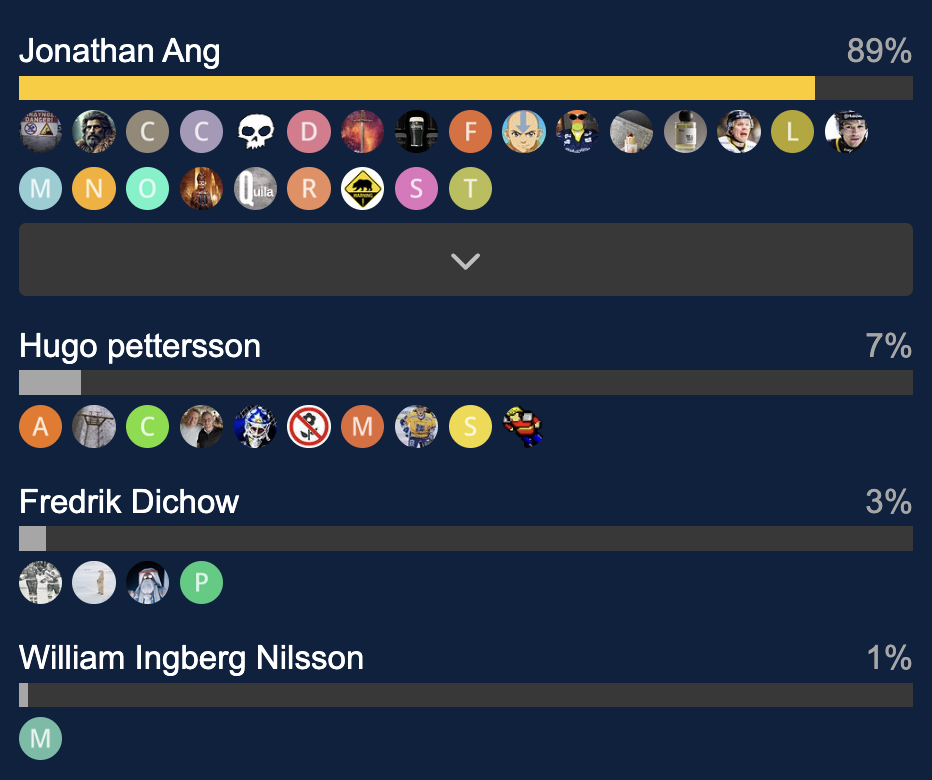Select the bald cartoon boy with arrow avatar
932x780 pixels.
coord(525,132)
